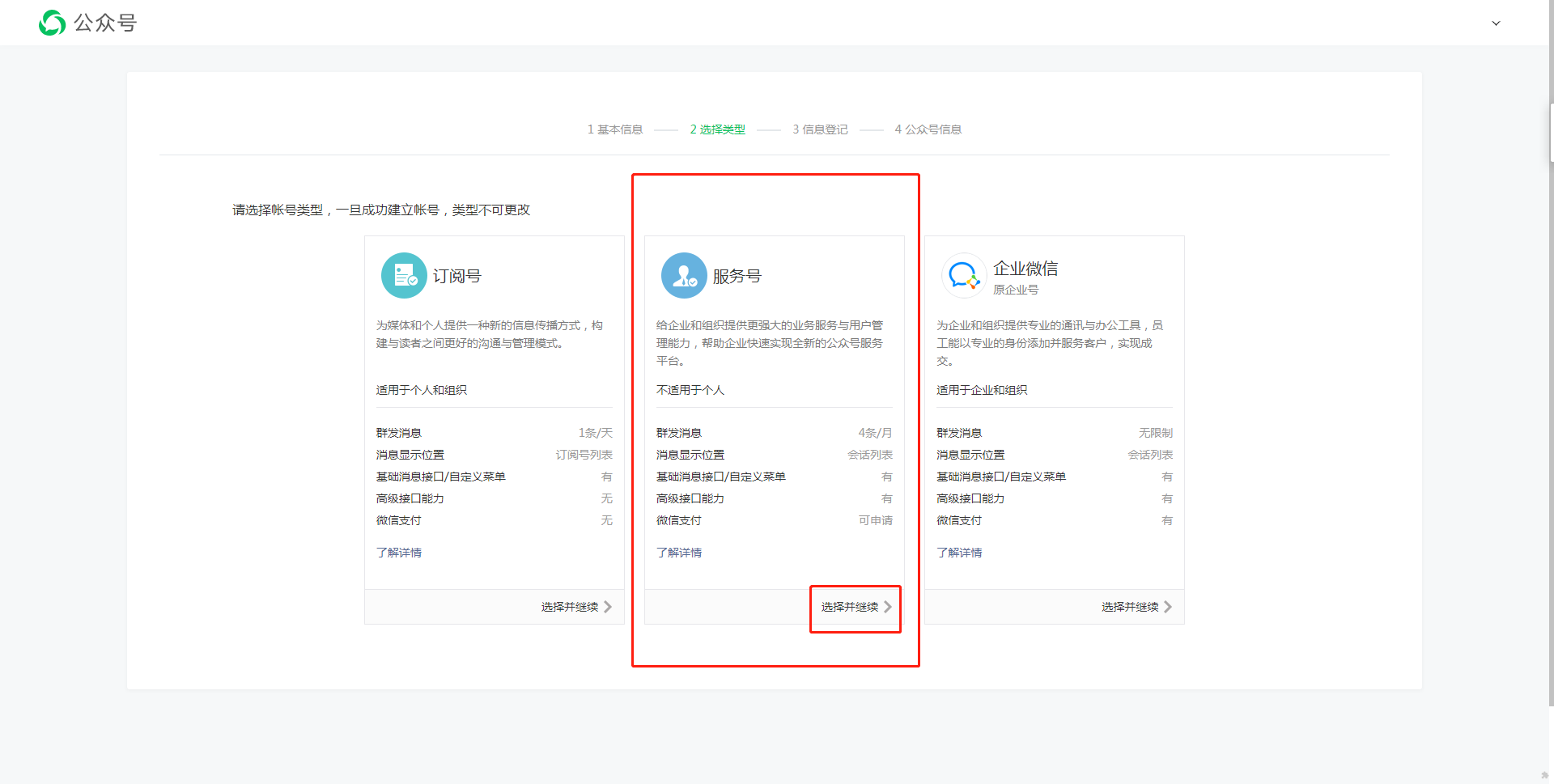This screenshot has width=1554, height=784.
Task: Click the 服务号 card title
Action: 737,276
